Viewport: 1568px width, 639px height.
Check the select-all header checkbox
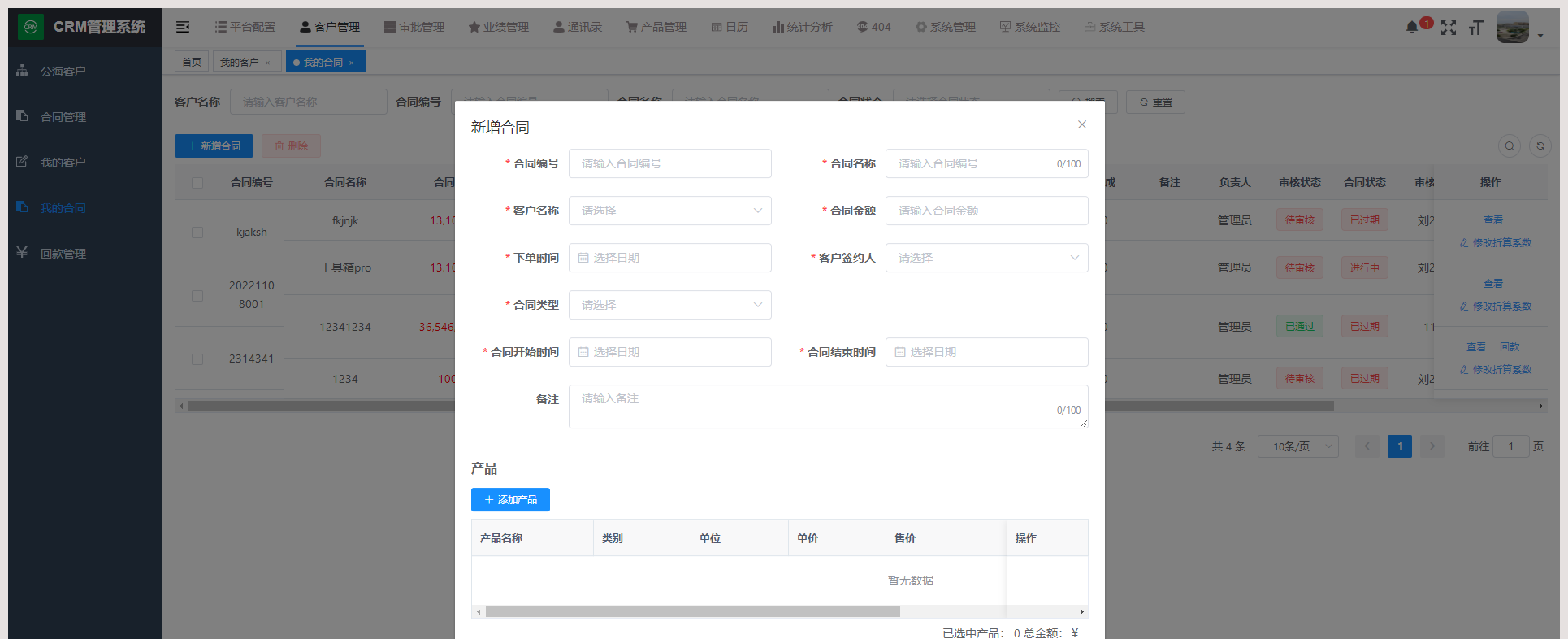coord(197,183)
